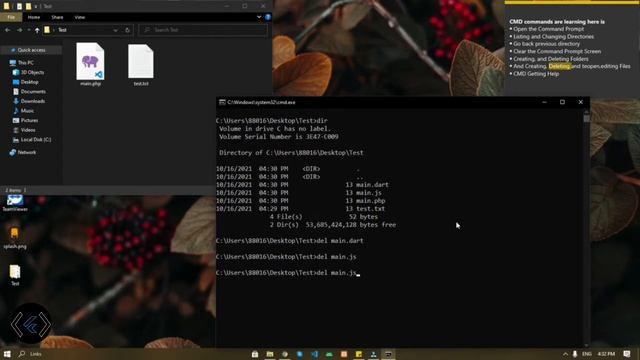Open the TeamViewer desktop shortcut
Screen dimensions: 640x360
(x=15, y=202)
